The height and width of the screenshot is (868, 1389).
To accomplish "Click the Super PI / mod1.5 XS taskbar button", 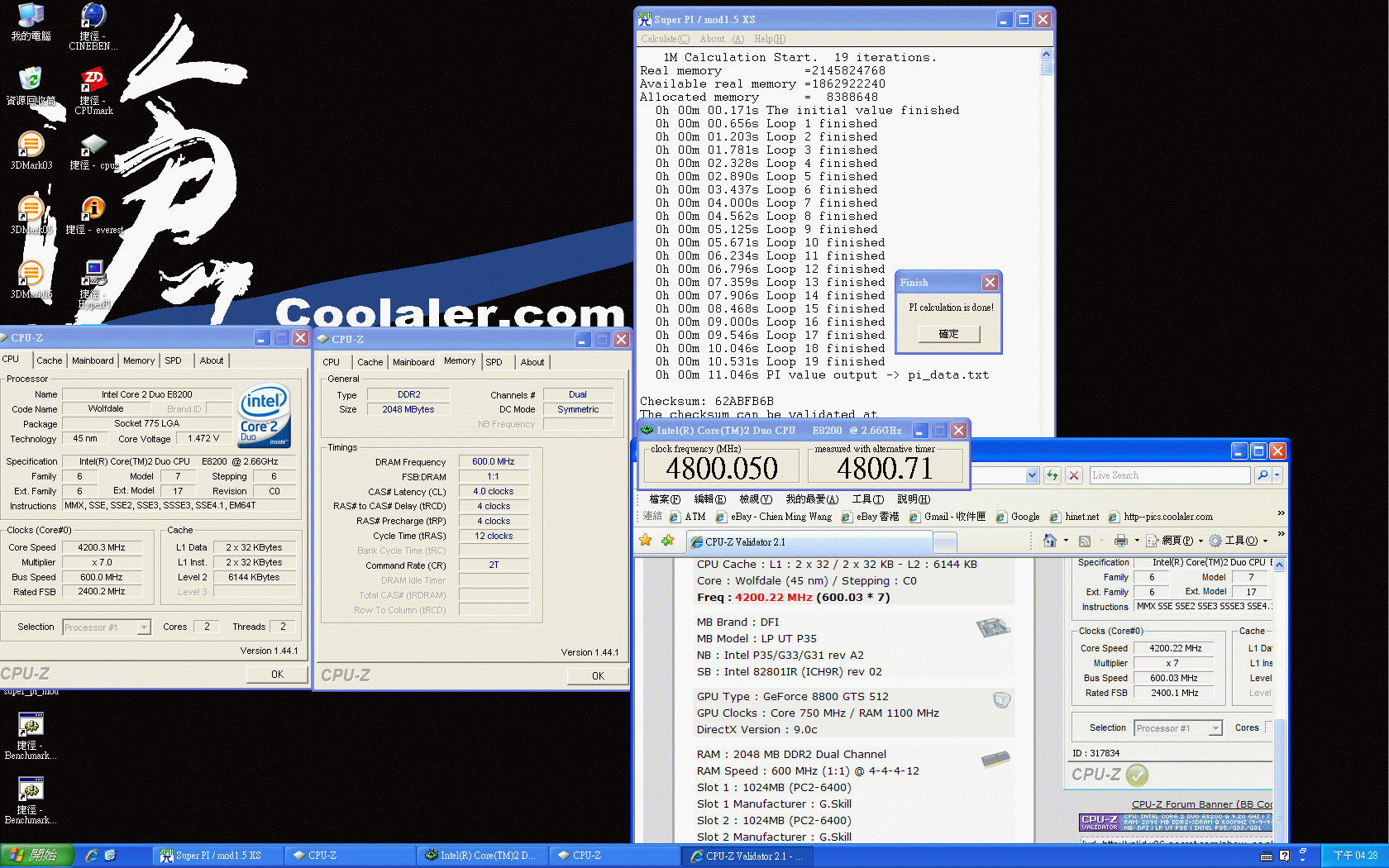I will [x=218, y=856].
